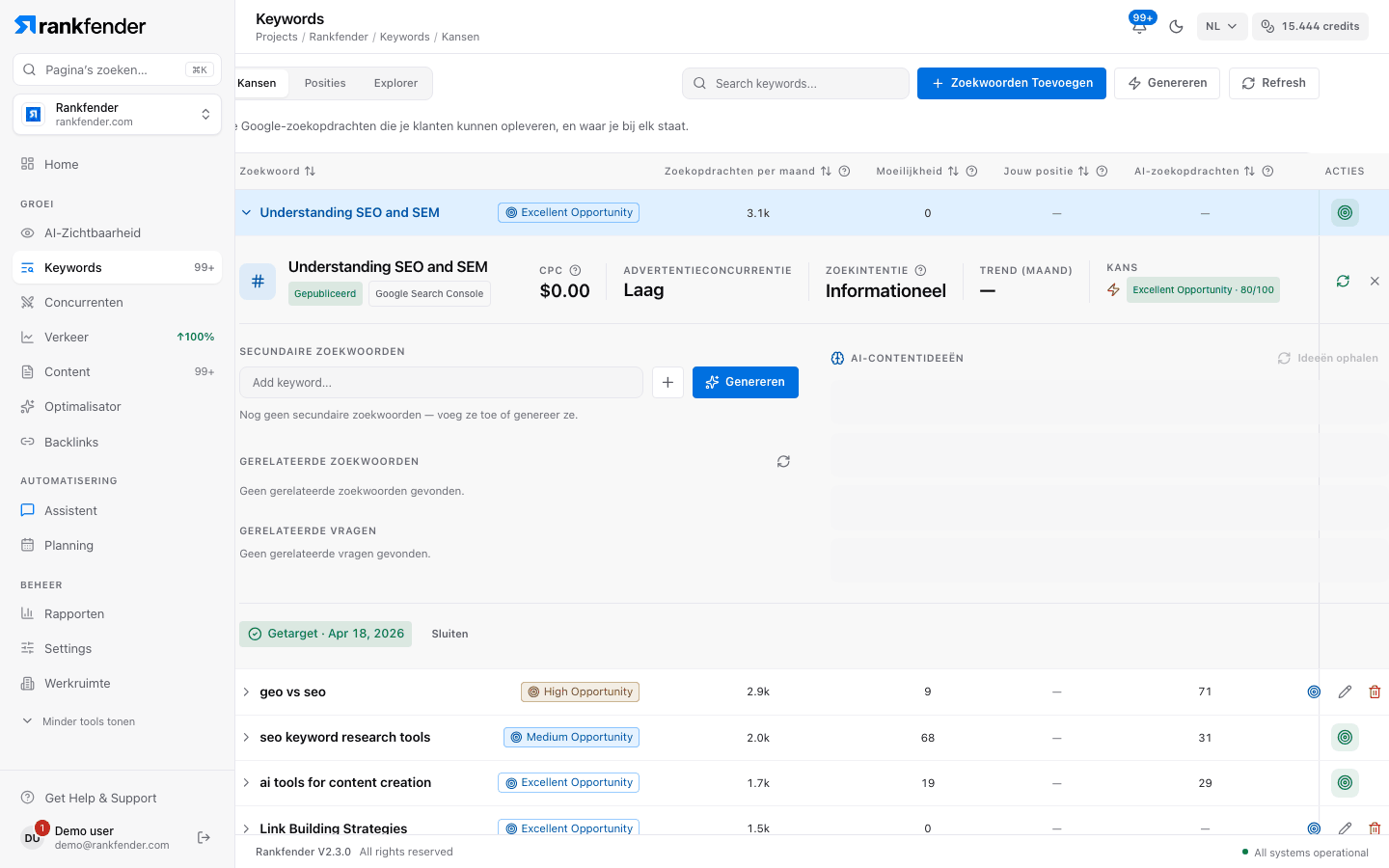Viewport: 1389px width, 868px height.
Task: Open the NL language dropdown
Action: (1222, 27)
